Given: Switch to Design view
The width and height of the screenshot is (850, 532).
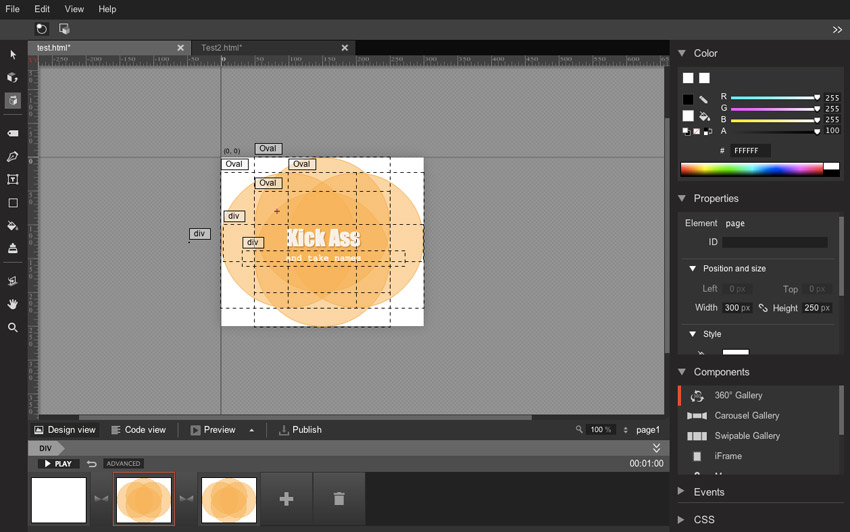Looking at the screenshot, I should click(65, 430).
